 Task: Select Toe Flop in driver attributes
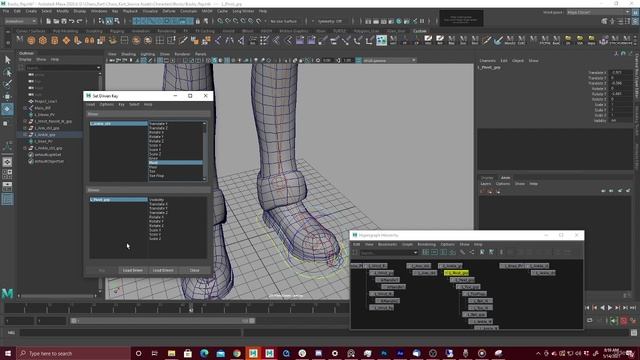click(157, 176)
